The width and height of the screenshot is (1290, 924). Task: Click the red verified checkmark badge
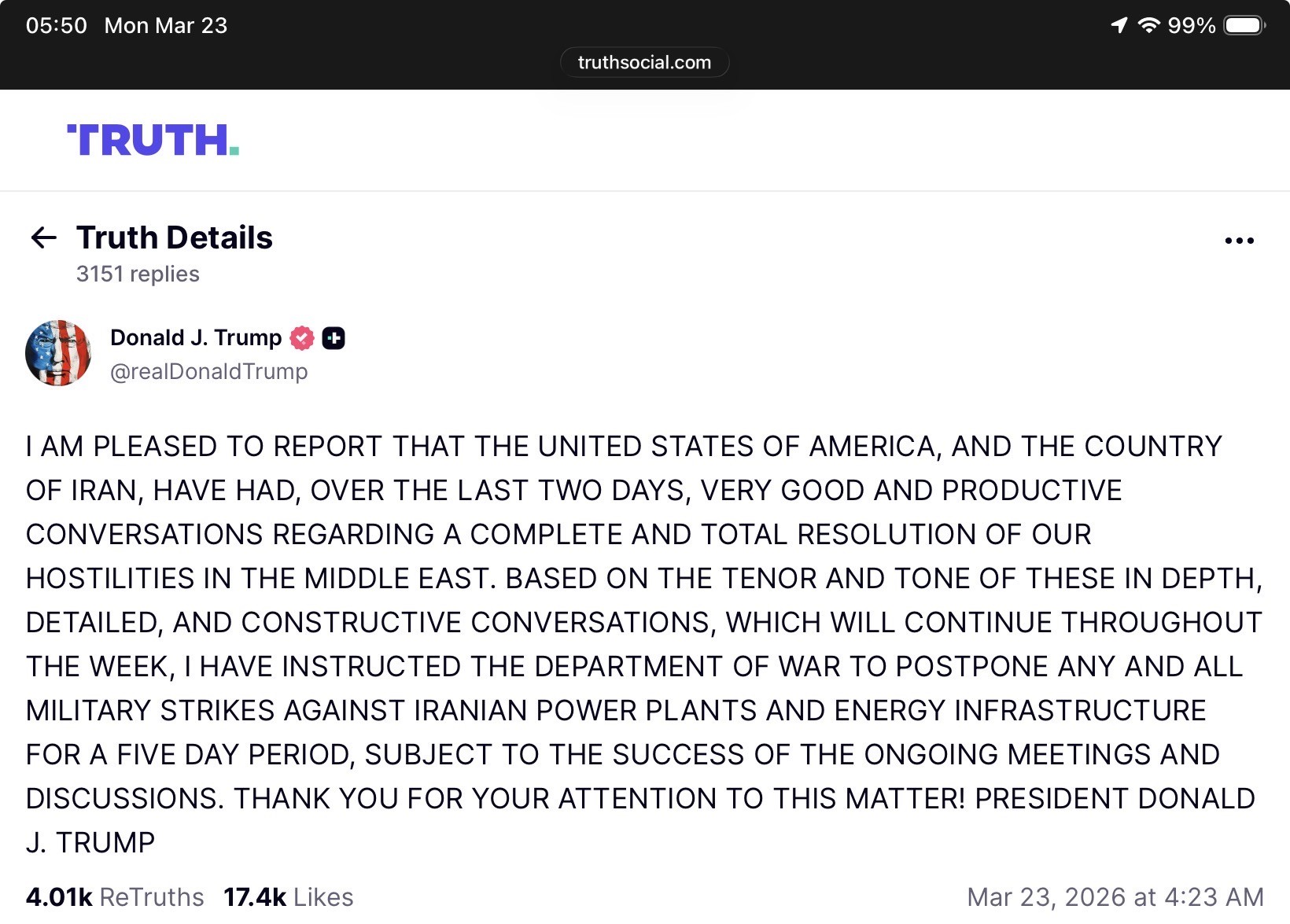tap(302, 338)
